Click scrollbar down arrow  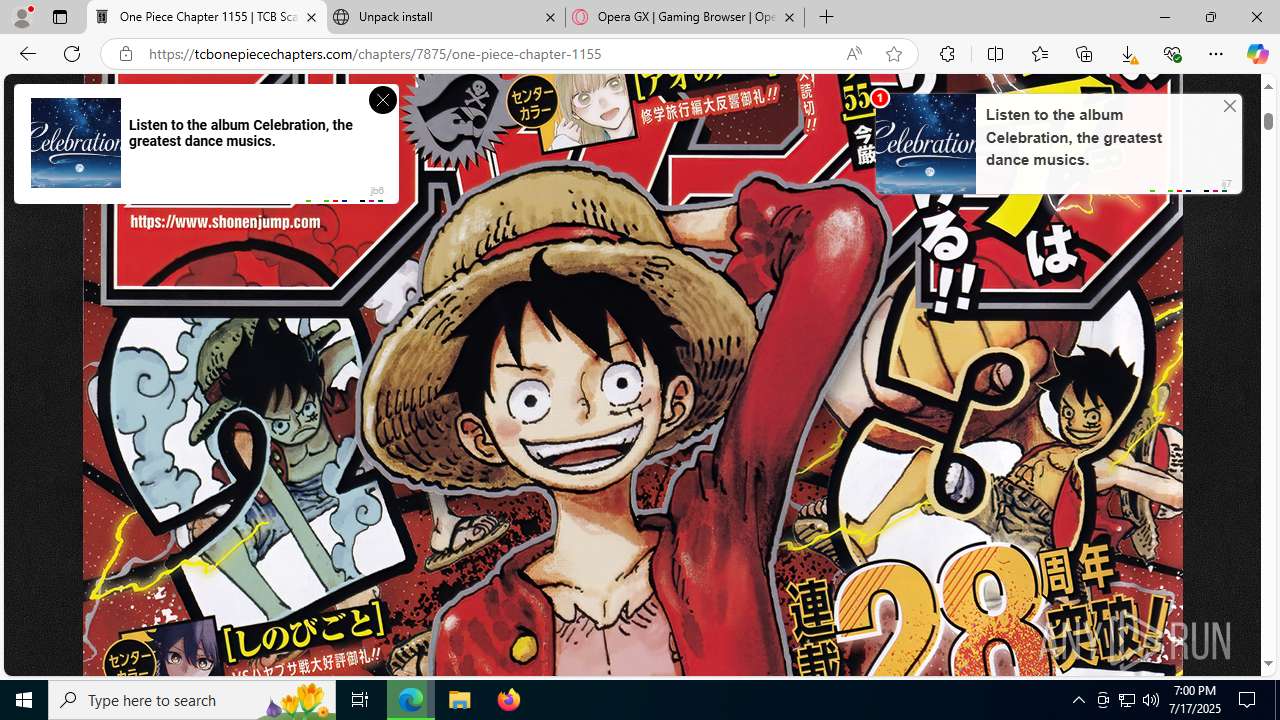(x=1268, y=664)
